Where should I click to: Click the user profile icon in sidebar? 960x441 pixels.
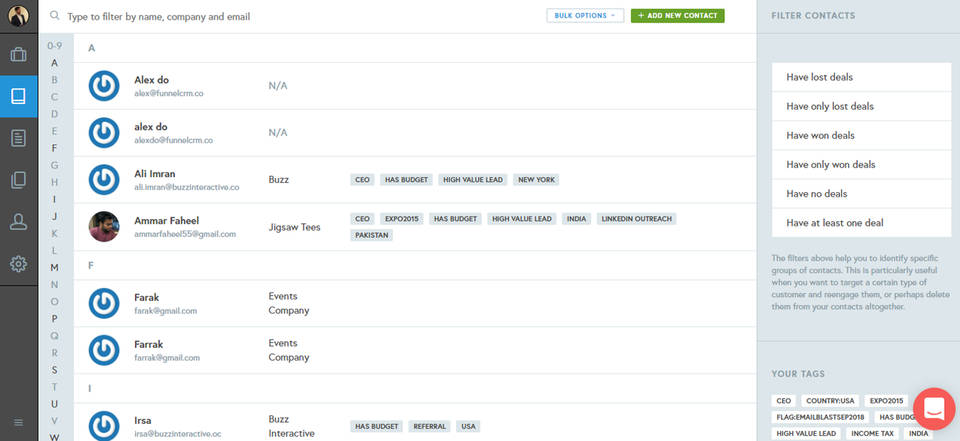18,222
